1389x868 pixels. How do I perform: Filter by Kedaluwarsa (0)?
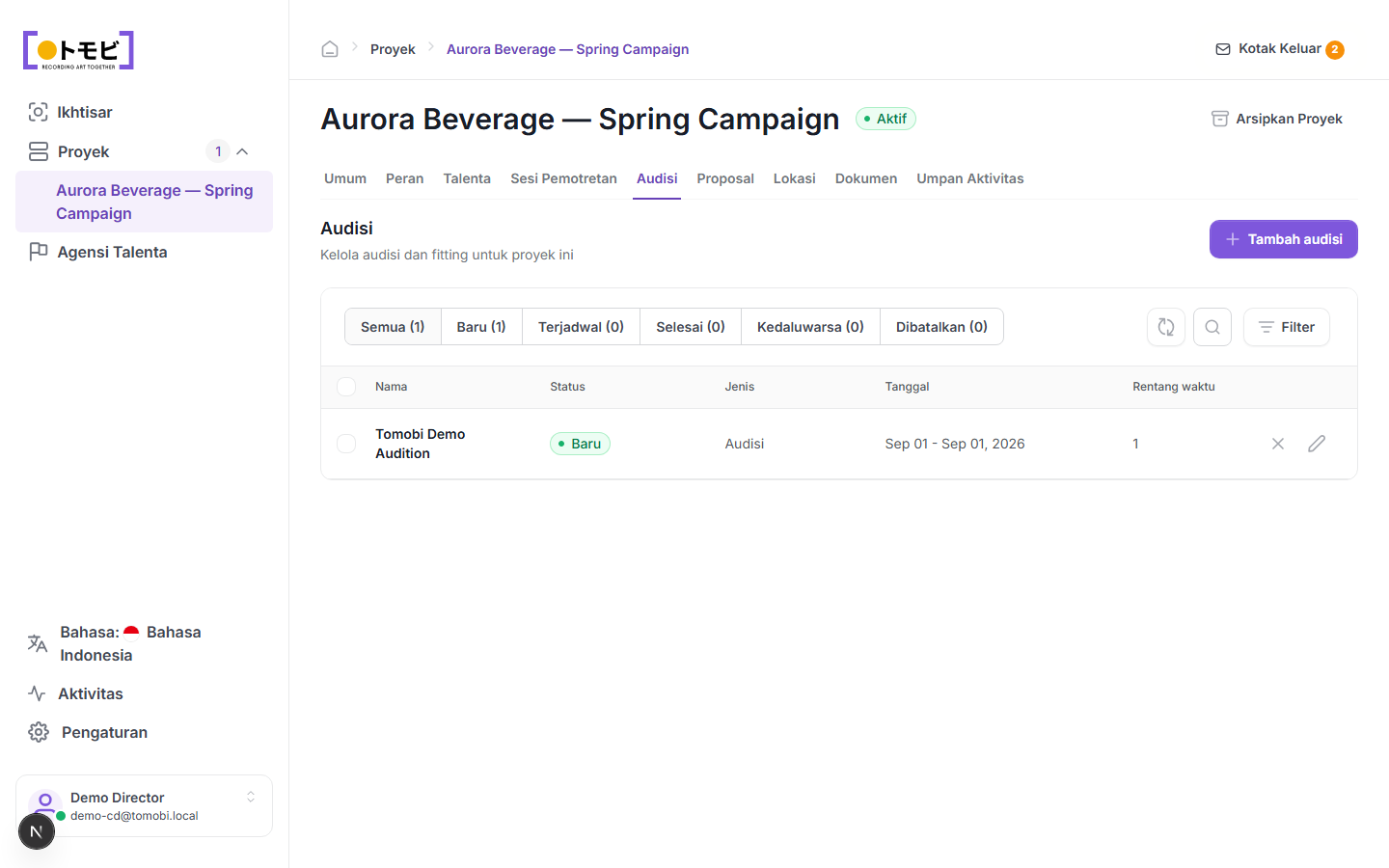point(810,327)
